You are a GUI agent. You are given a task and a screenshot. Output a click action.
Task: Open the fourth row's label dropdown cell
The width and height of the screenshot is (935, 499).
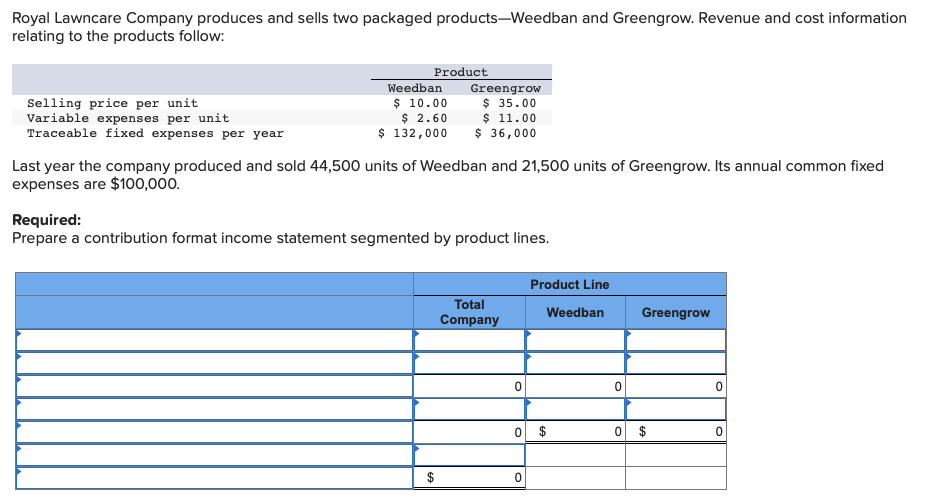[x=215, y=409]
